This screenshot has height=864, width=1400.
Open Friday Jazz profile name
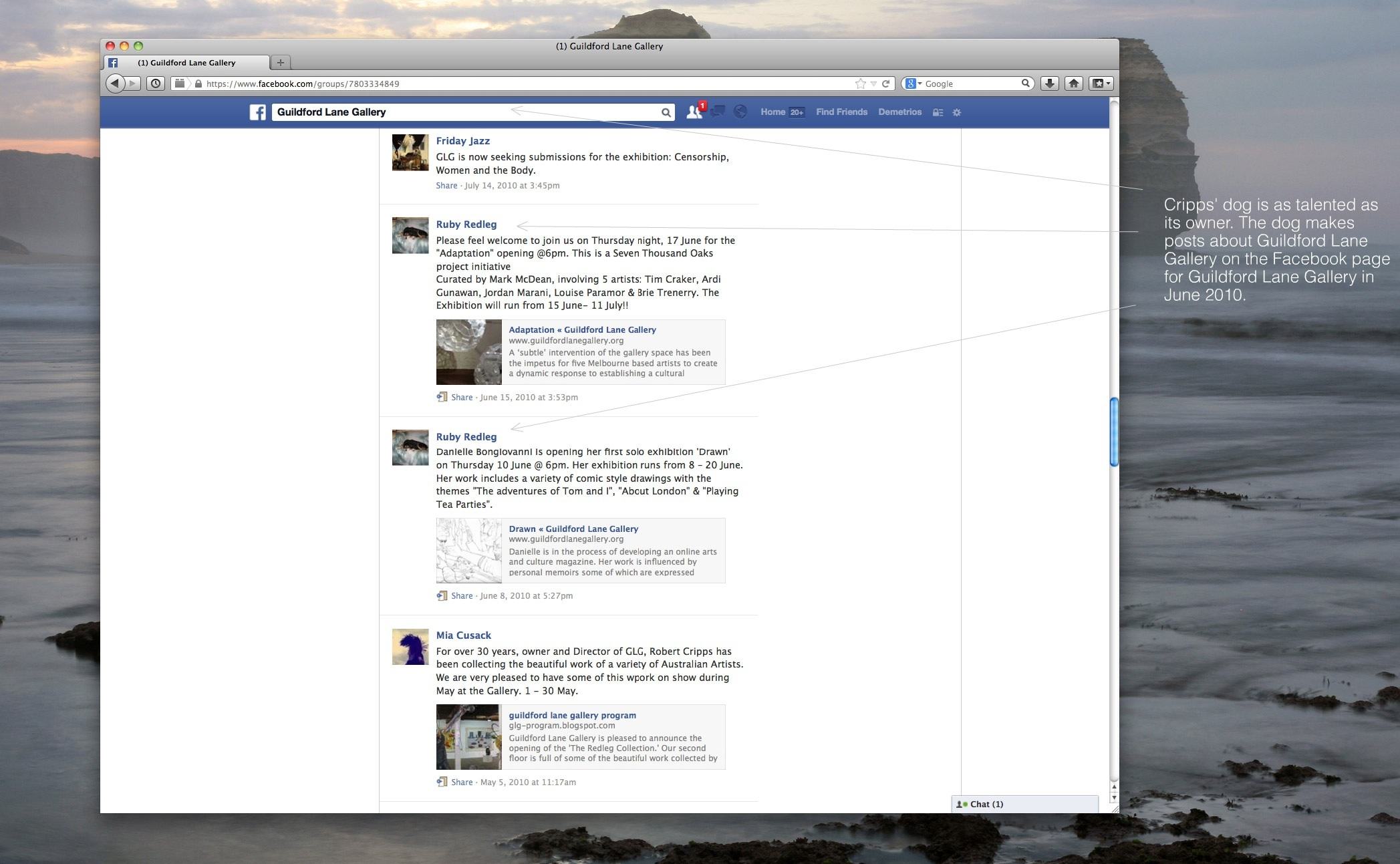[x=462, y=141]
